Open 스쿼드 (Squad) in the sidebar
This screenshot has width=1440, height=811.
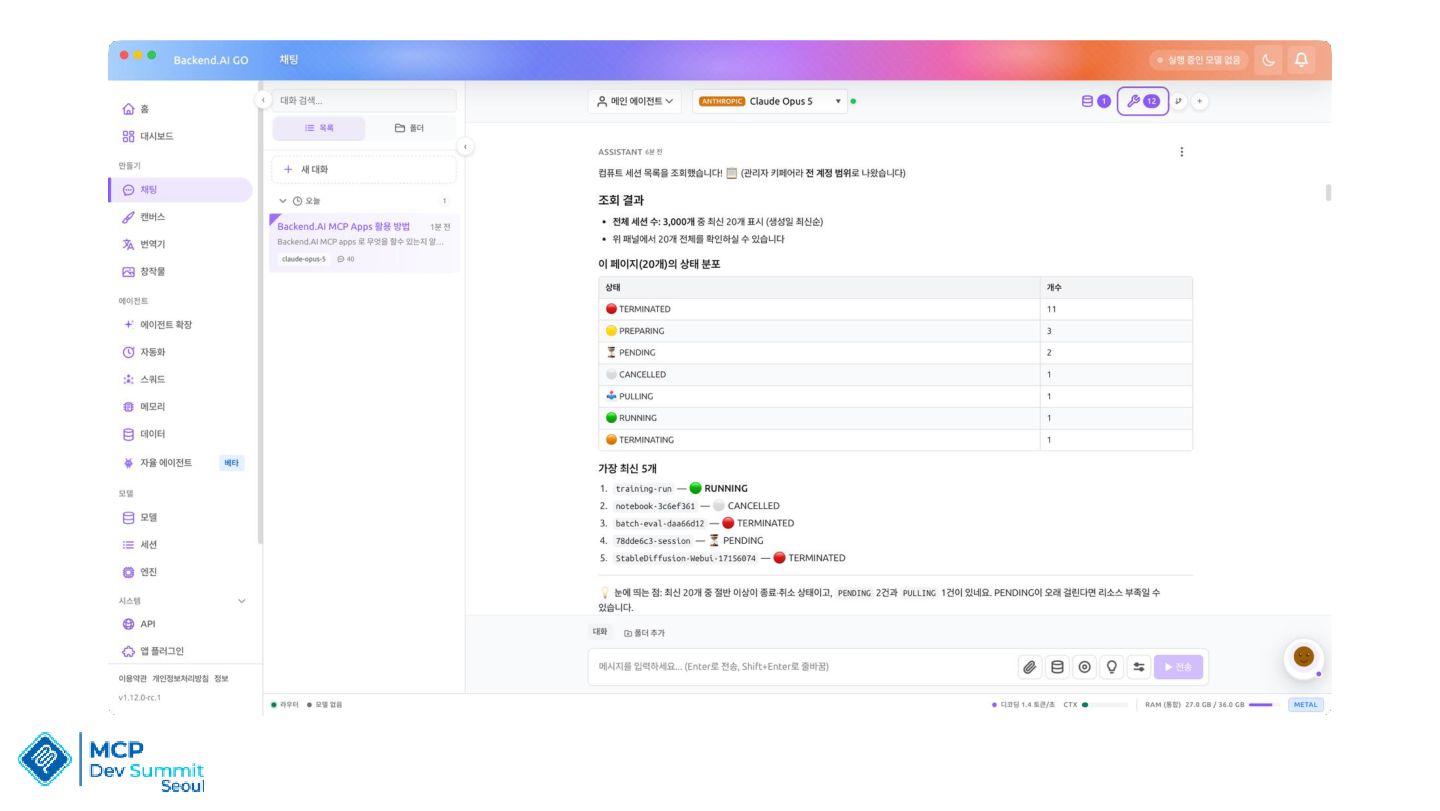click(x=144, y=380)
